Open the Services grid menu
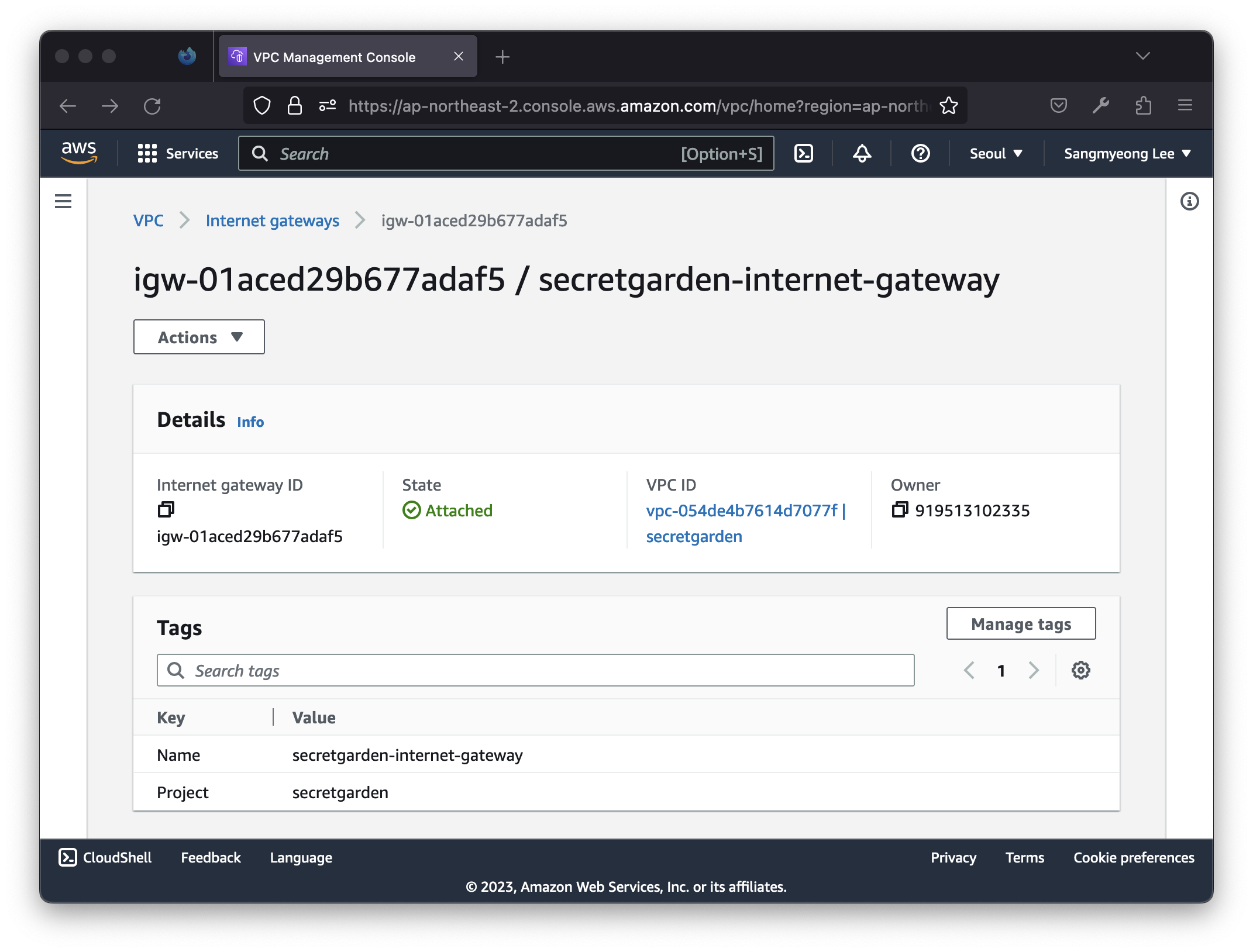Viewport: 1253px width, 952px height. [178, 153]
